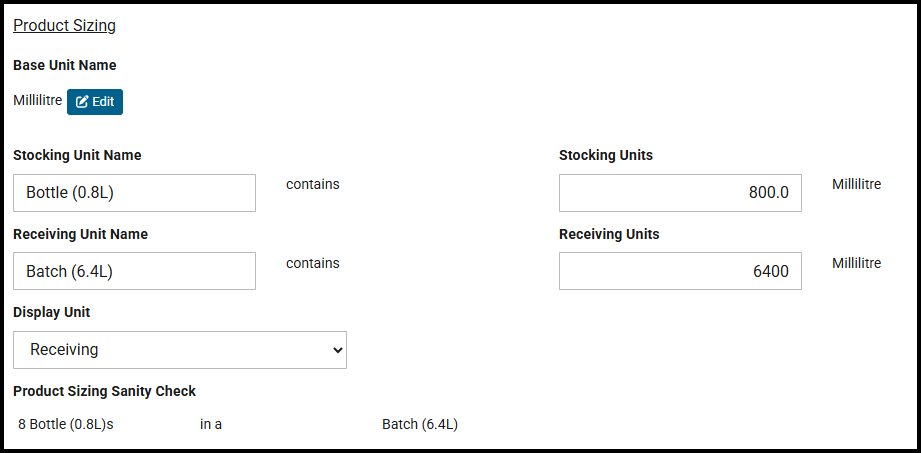The height and width of the screenshot is (453, 921).
Task: Click Millilitre beside the Receiving Units field
Action: tap(856, 263)
